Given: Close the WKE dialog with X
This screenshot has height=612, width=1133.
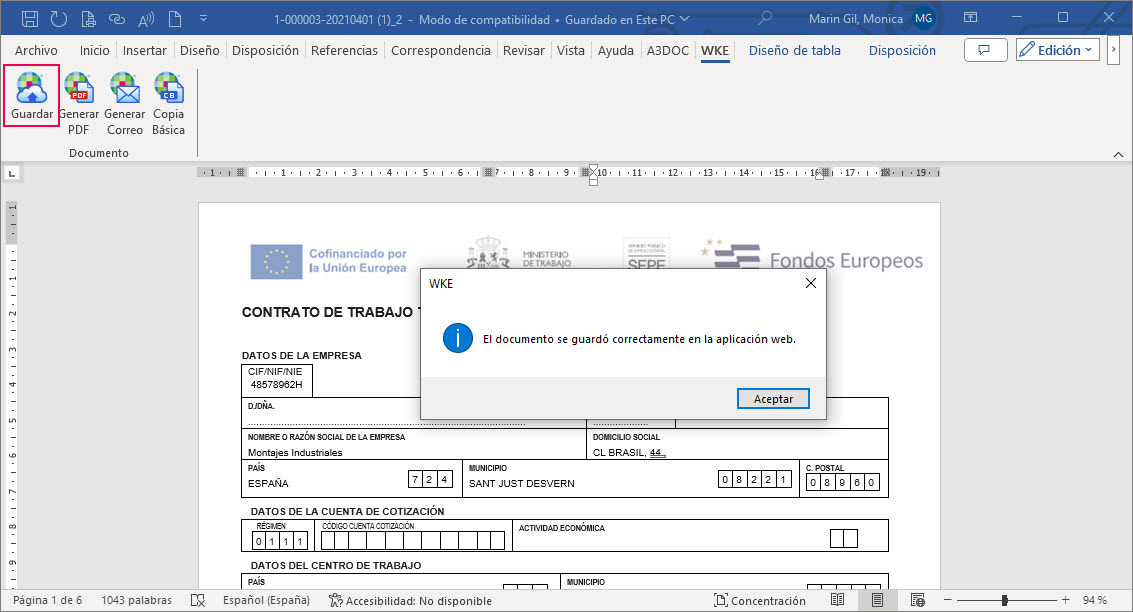Looking at the screenshot, I should click(x=811, y=283).
